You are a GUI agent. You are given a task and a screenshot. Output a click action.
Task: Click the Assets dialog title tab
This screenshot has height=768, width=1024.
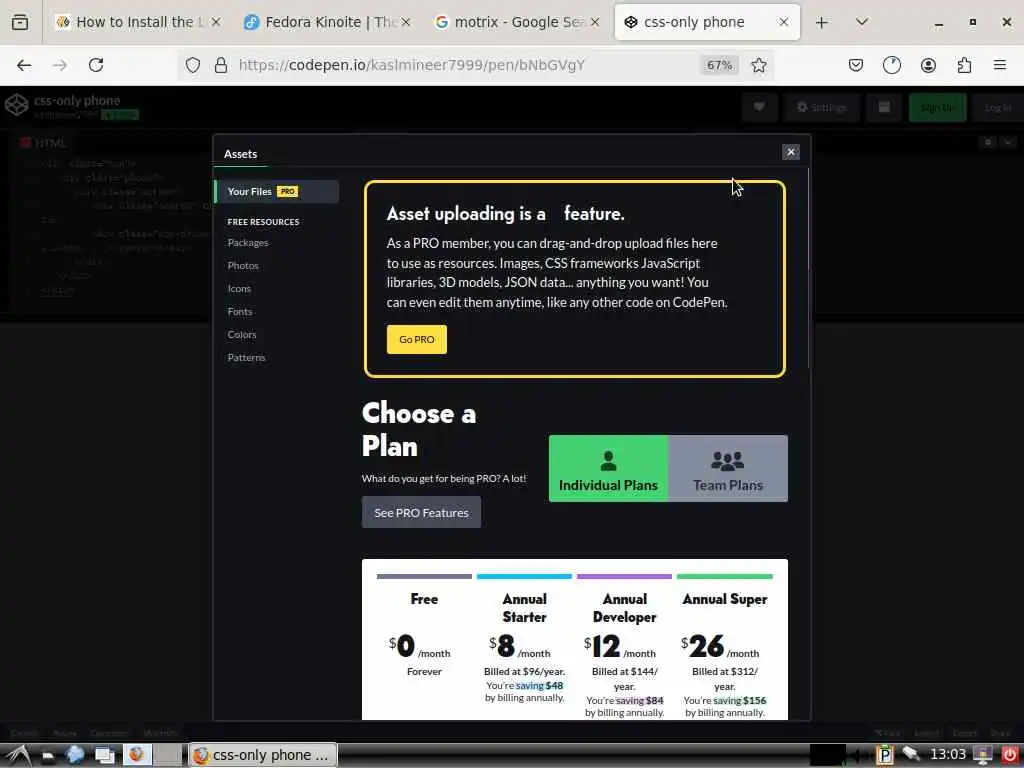pos(240,154)
